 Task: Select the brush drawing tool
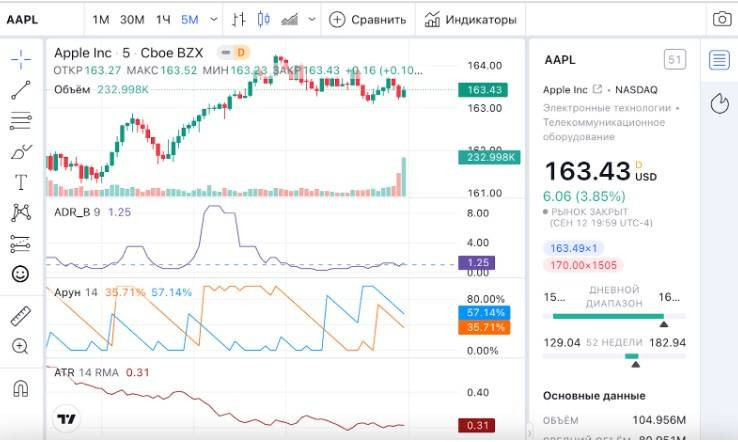tap(21, 152)
